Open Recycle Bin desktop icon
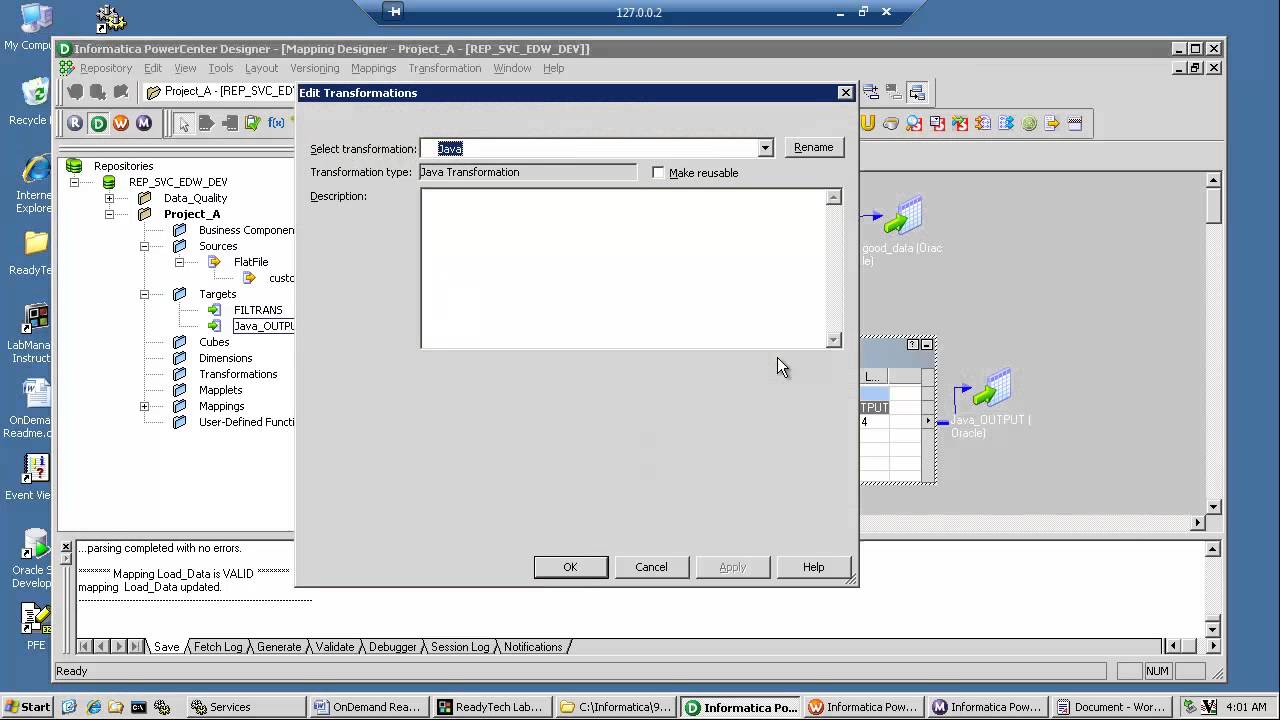This screenshot has height=720, width=1280. tap(34, 100)
